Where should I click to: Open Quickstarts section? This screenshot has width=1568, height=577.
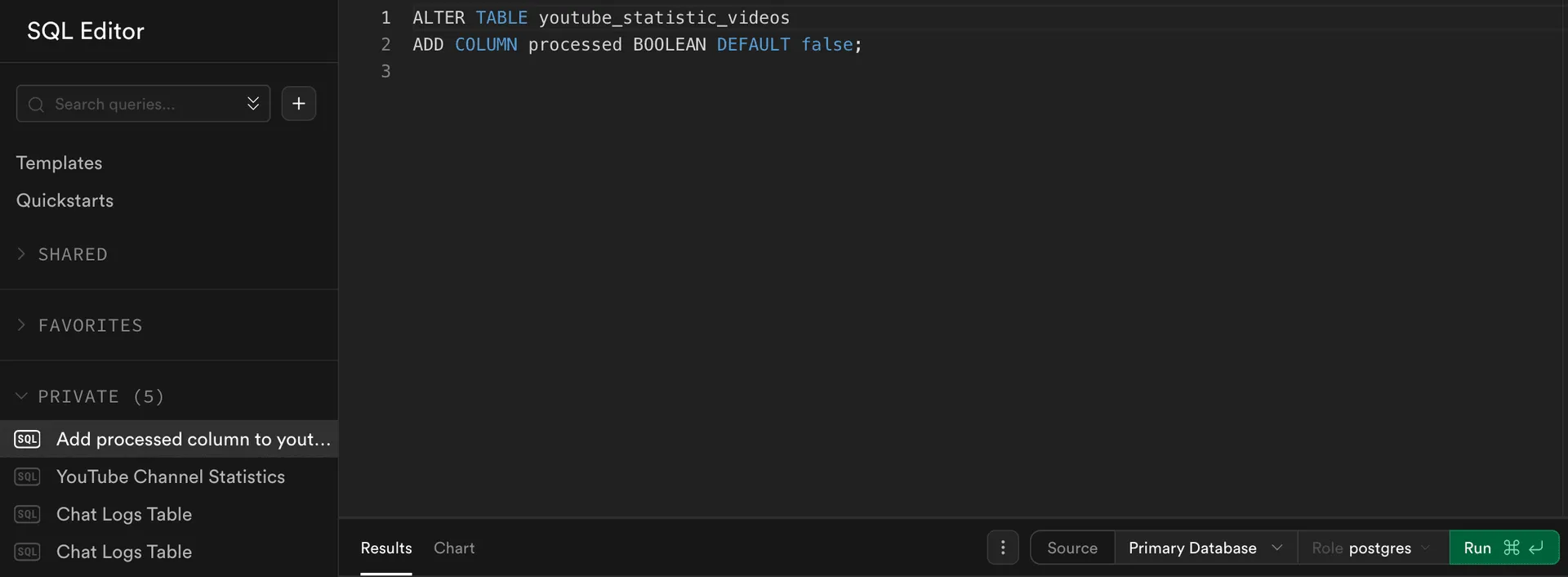[x=65, y=200]
